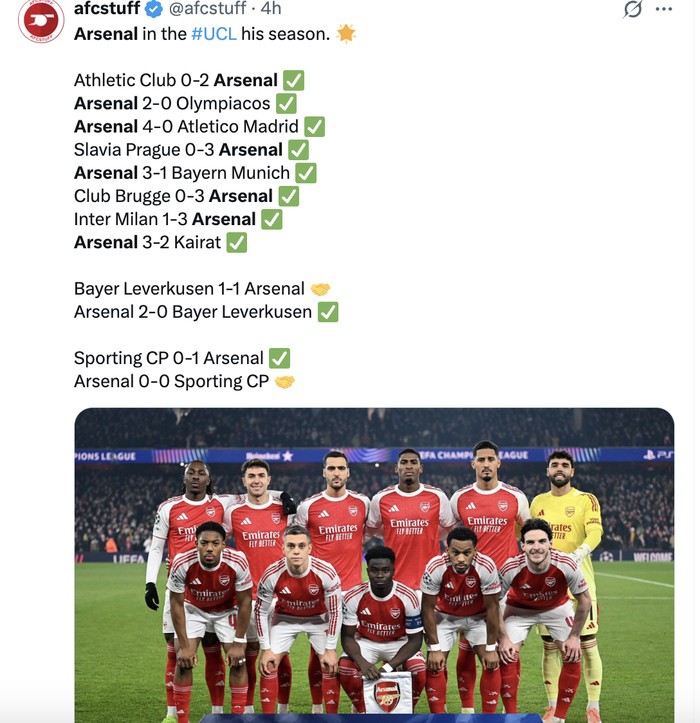Click the 4h post timestamp
700x723 pixels.
[x=271, y=9]
